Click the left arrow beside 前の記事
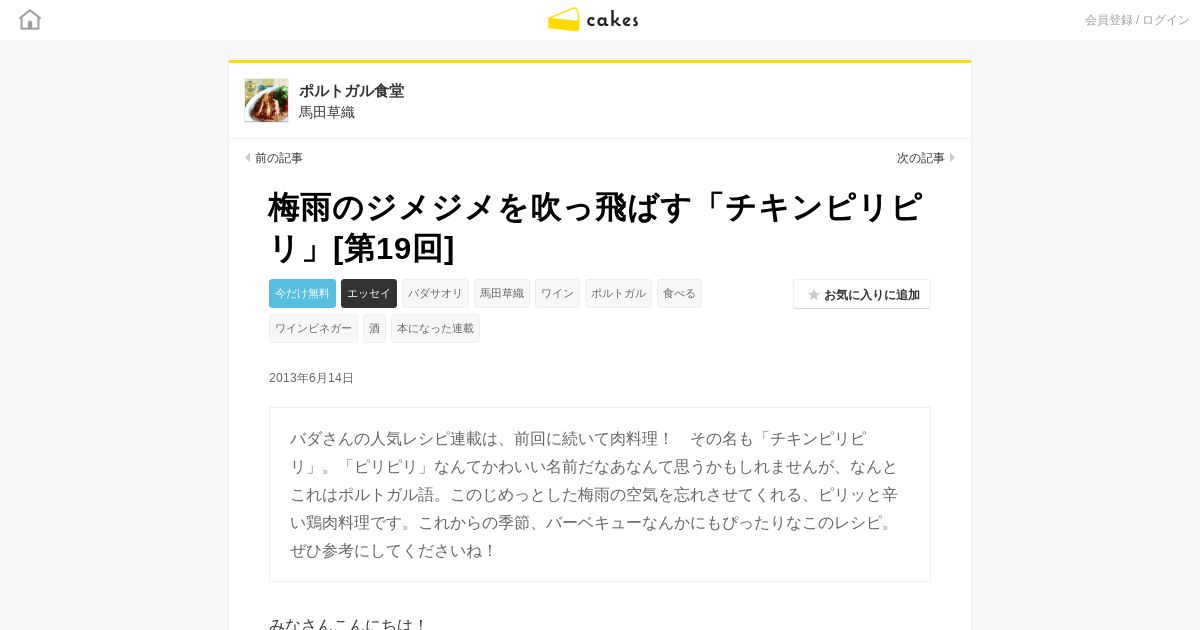The image size is (1200, 630). pos(248,158)
